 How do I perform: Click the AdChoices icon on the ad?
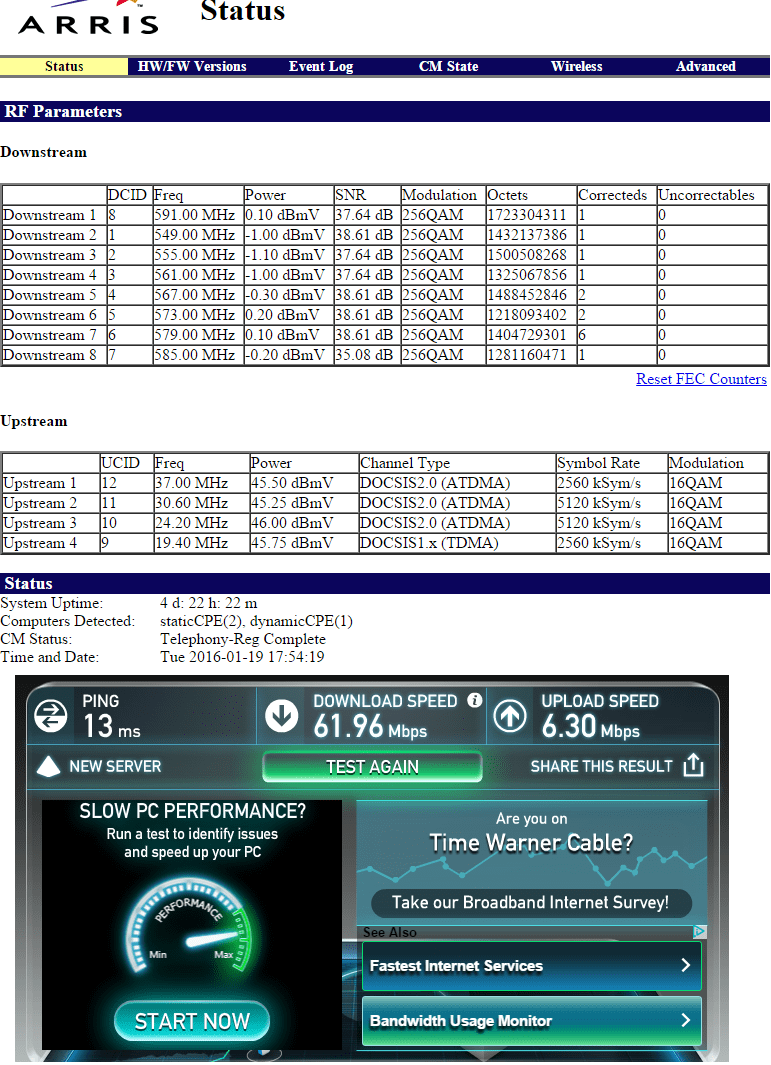pos(699,932)
